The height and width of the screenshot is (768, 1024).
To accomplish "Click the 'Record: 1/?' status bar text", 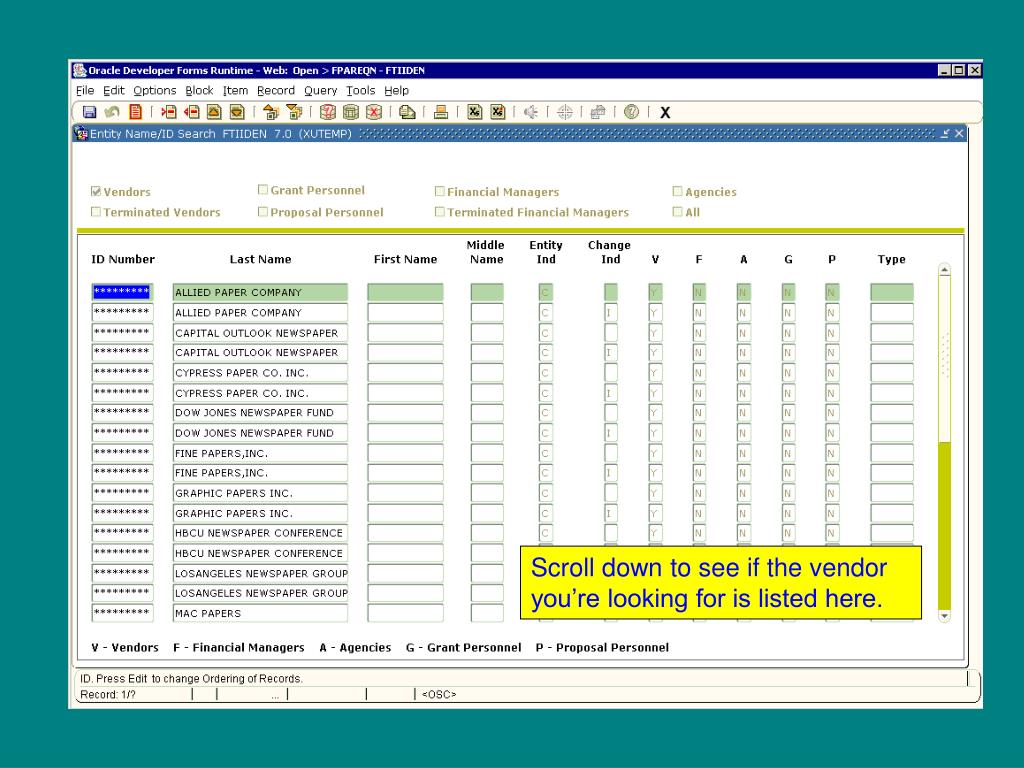I will [x=108, y=694].
